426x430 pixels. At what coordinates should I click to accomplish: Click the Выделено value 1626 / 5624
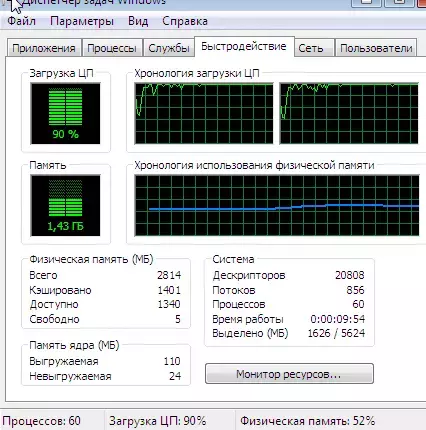[336, 333]
